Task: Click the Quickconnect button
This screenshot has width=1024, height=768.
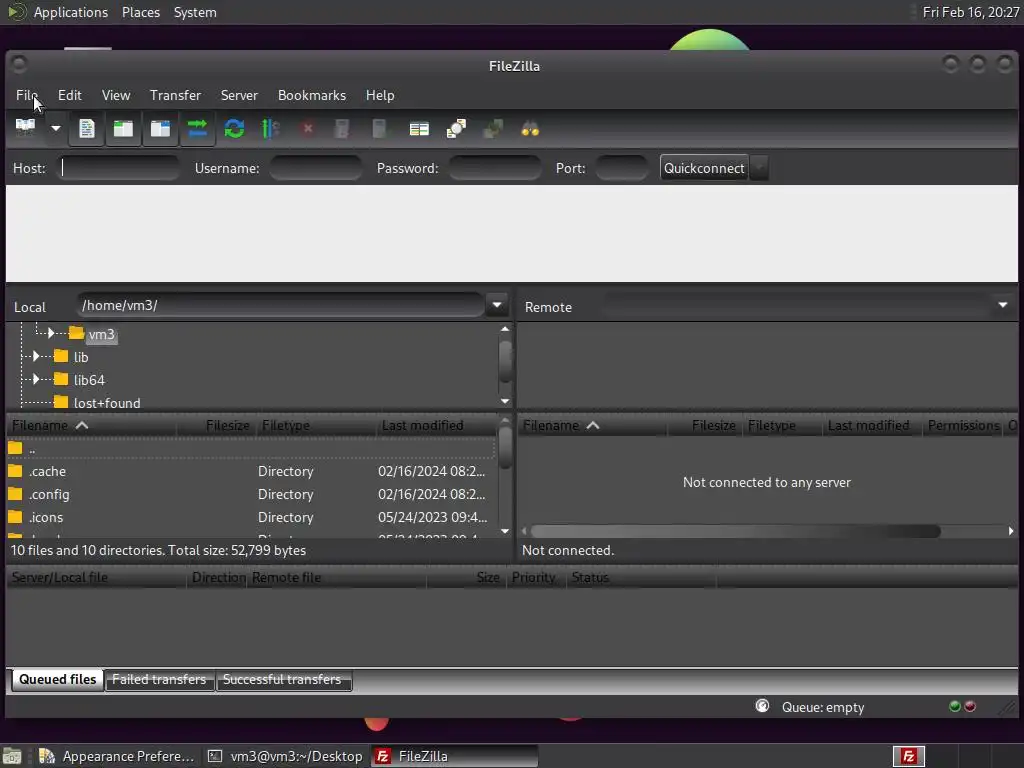Action: [x=704, y=168]
